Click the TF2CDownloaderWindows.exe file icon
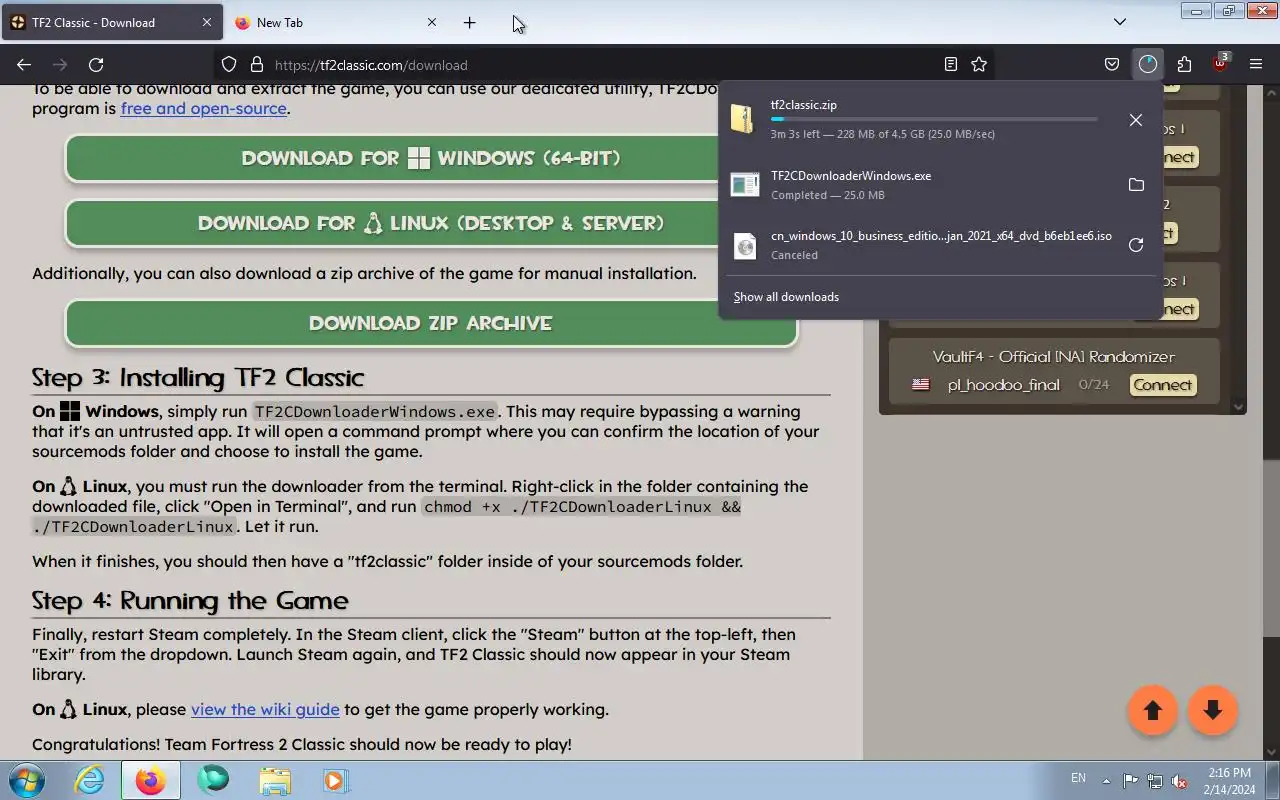 click(x=745, y=184)
